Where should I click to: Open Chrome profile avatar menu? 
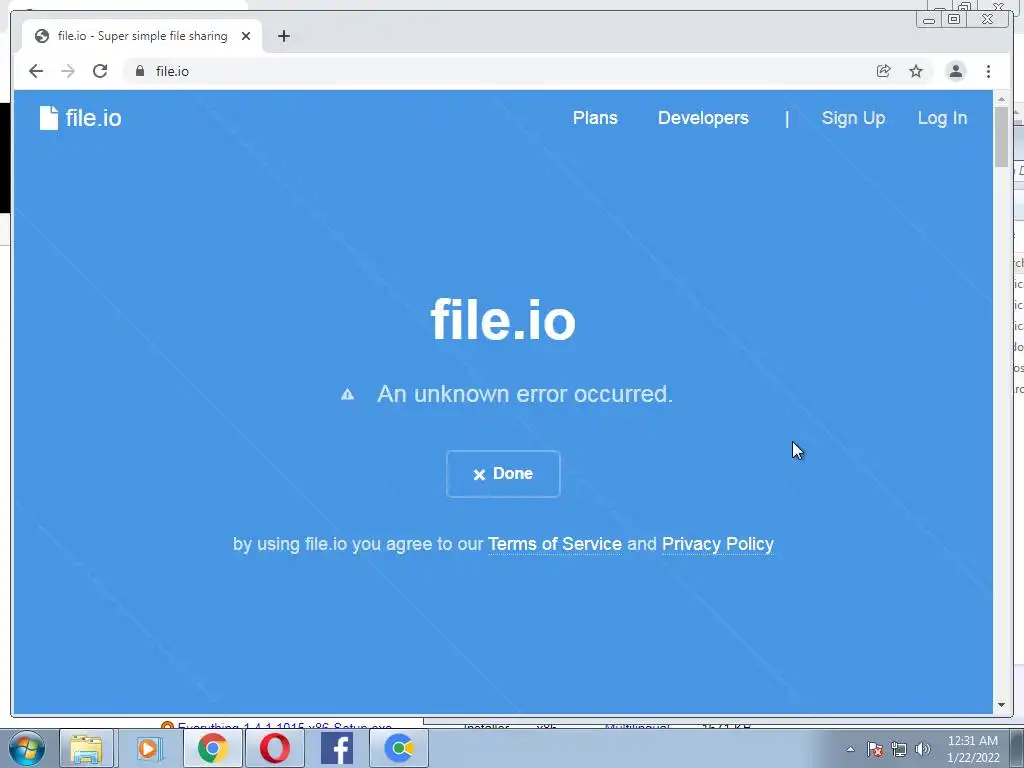955,71
